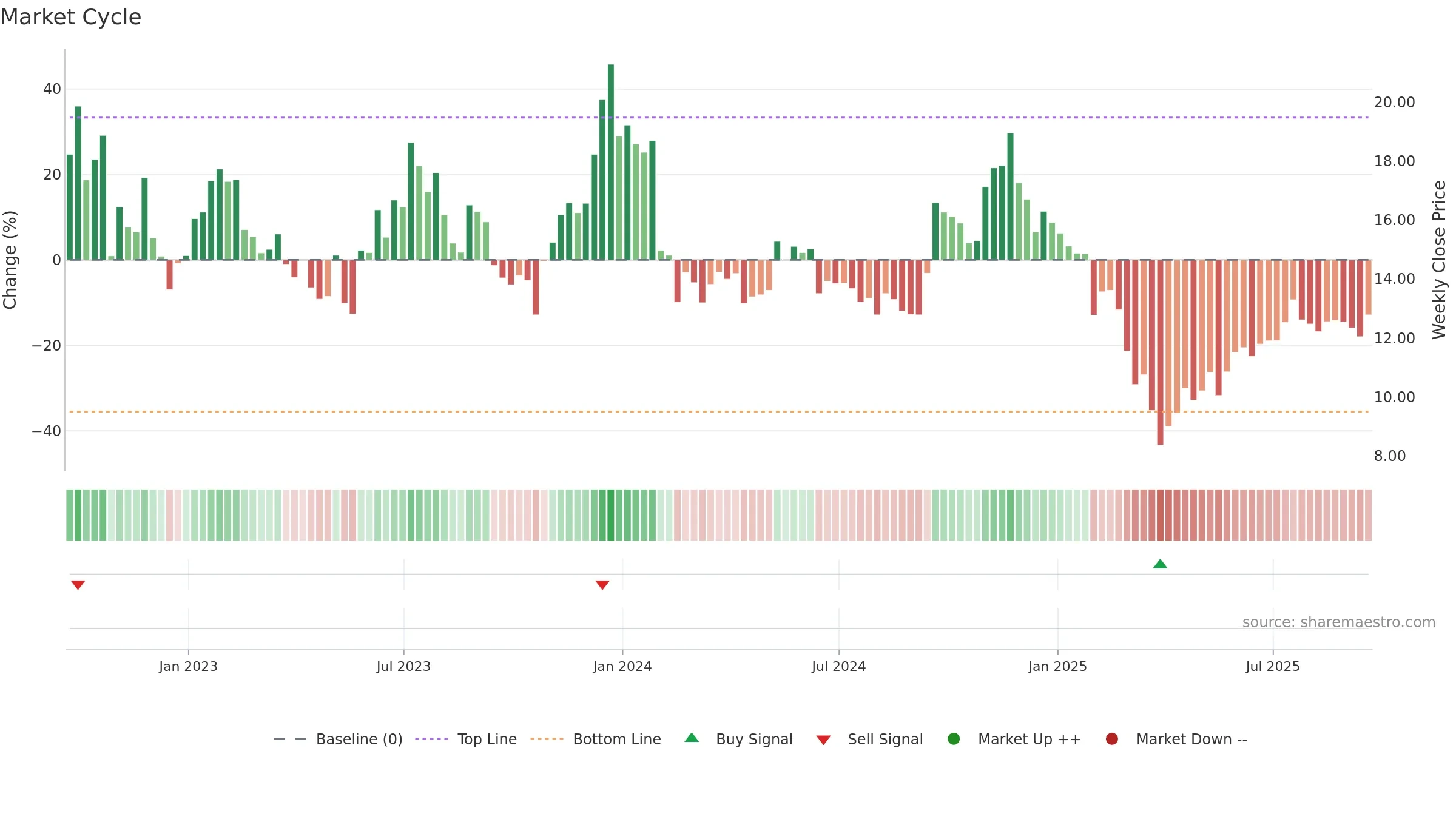Click the −20 tick on the left axis
The image size is (1456, 819).
(47, 346)
